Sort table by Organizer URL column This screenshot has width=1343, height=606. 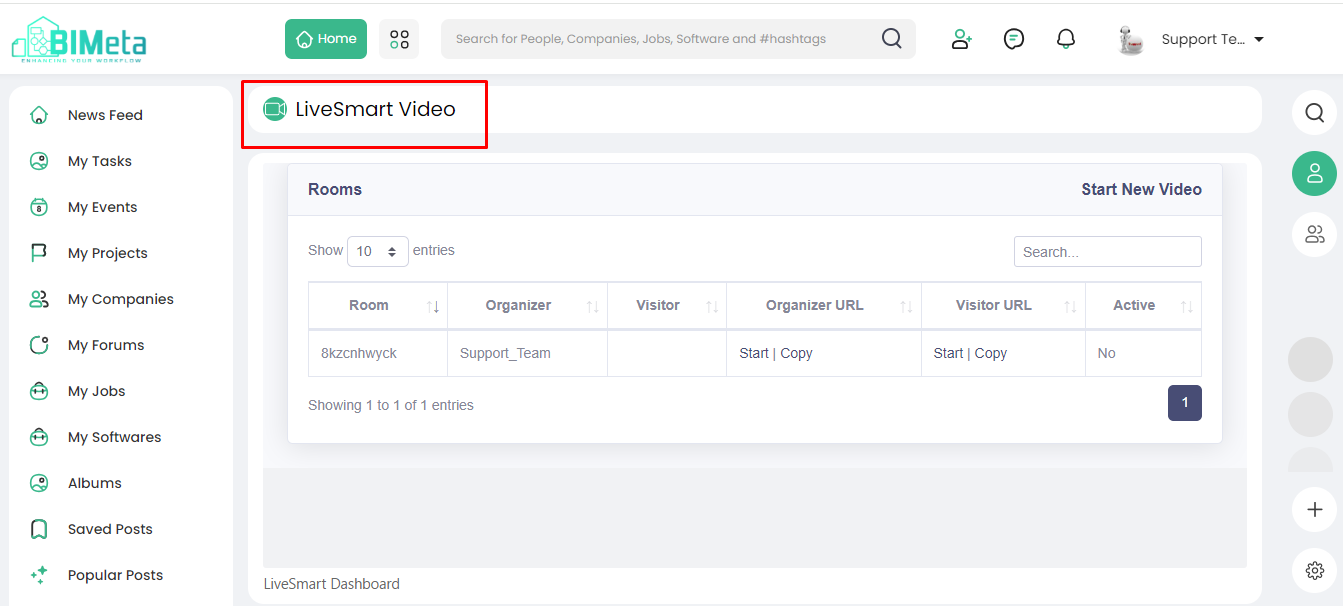point(824,305)
